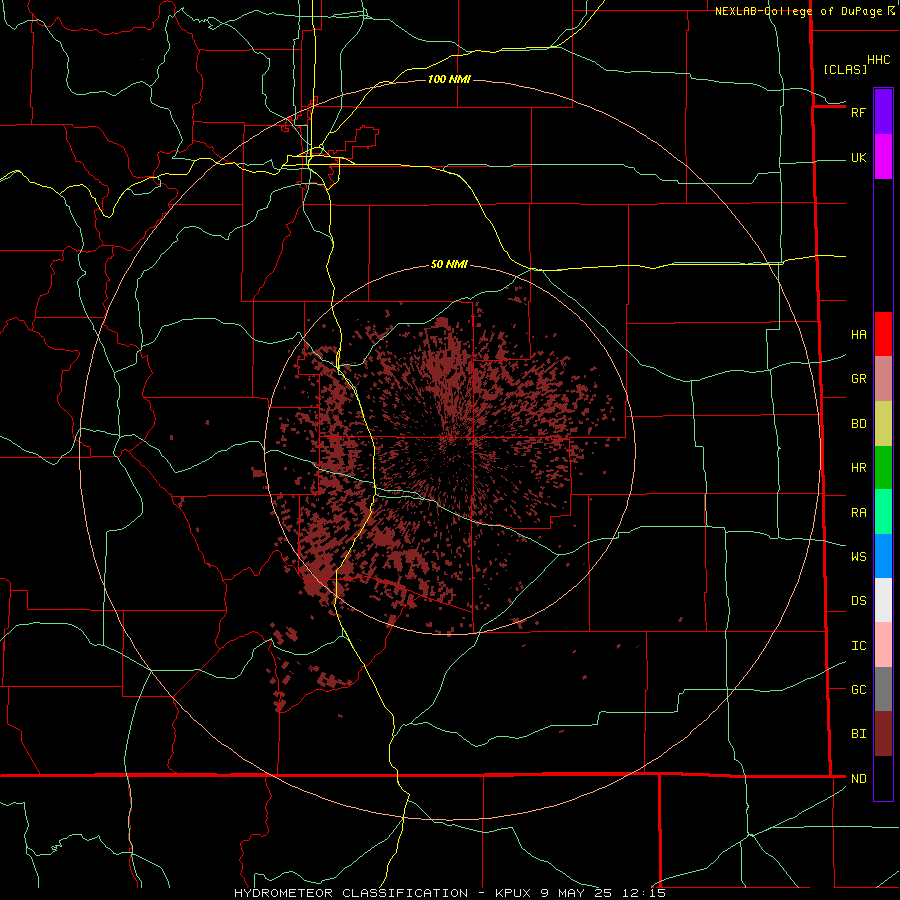
Task: Pick the RA aqua-green legend swatch
Action: (883, 512)
